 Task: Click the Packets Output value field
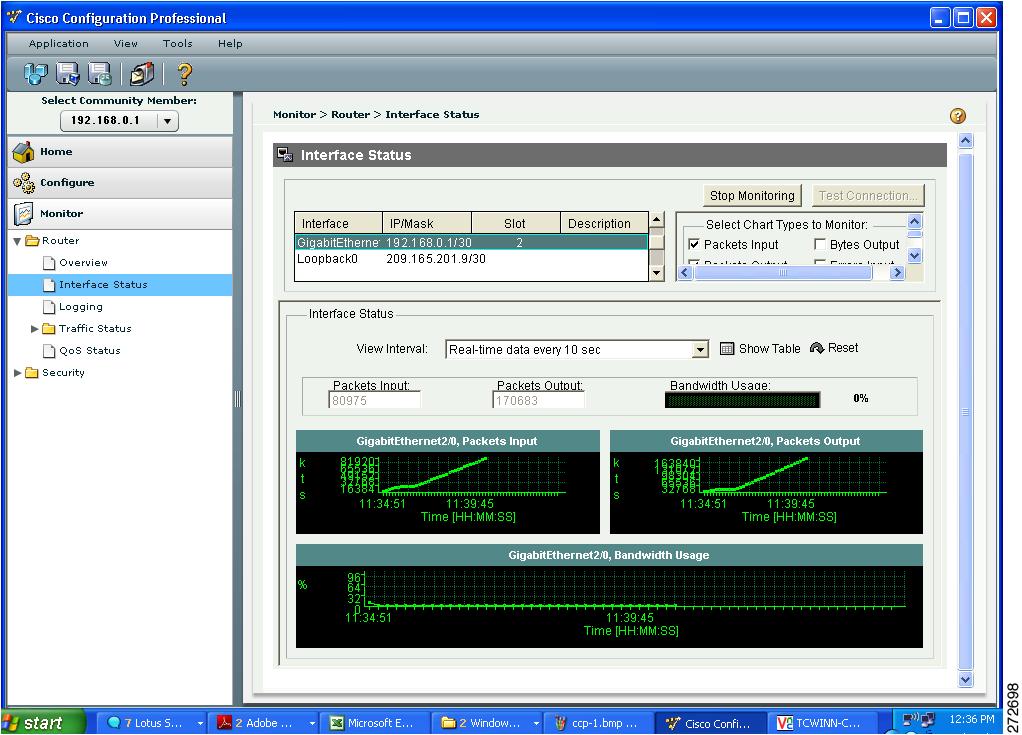(x=538, y=401)
